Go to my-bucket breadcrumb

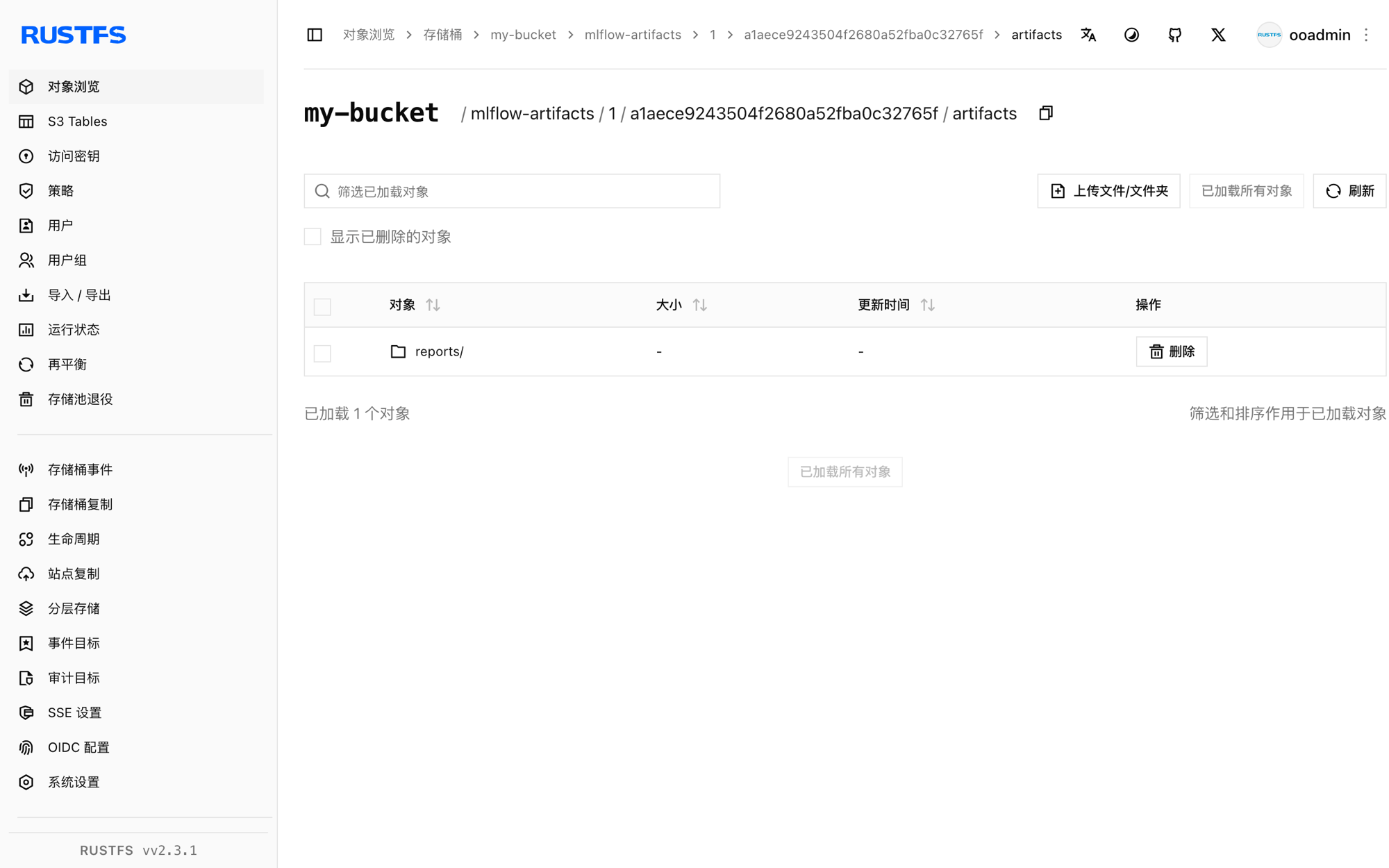click(523, 35)
